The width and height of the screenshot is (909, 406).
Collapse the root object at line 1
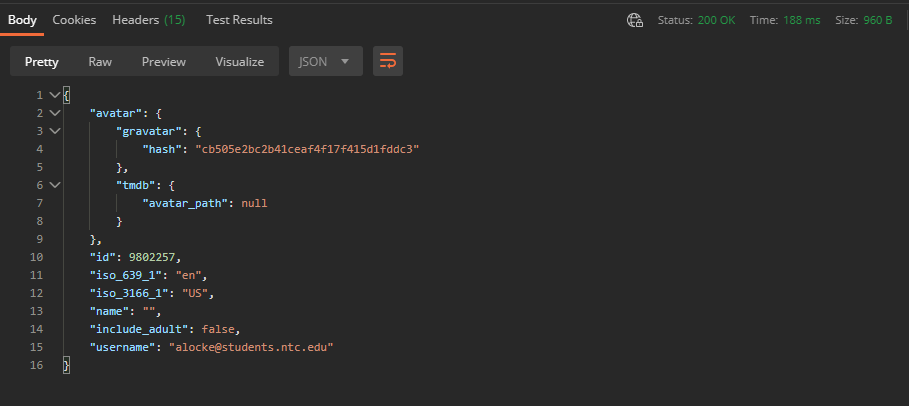pyautogui.click(x=55, y=95)
